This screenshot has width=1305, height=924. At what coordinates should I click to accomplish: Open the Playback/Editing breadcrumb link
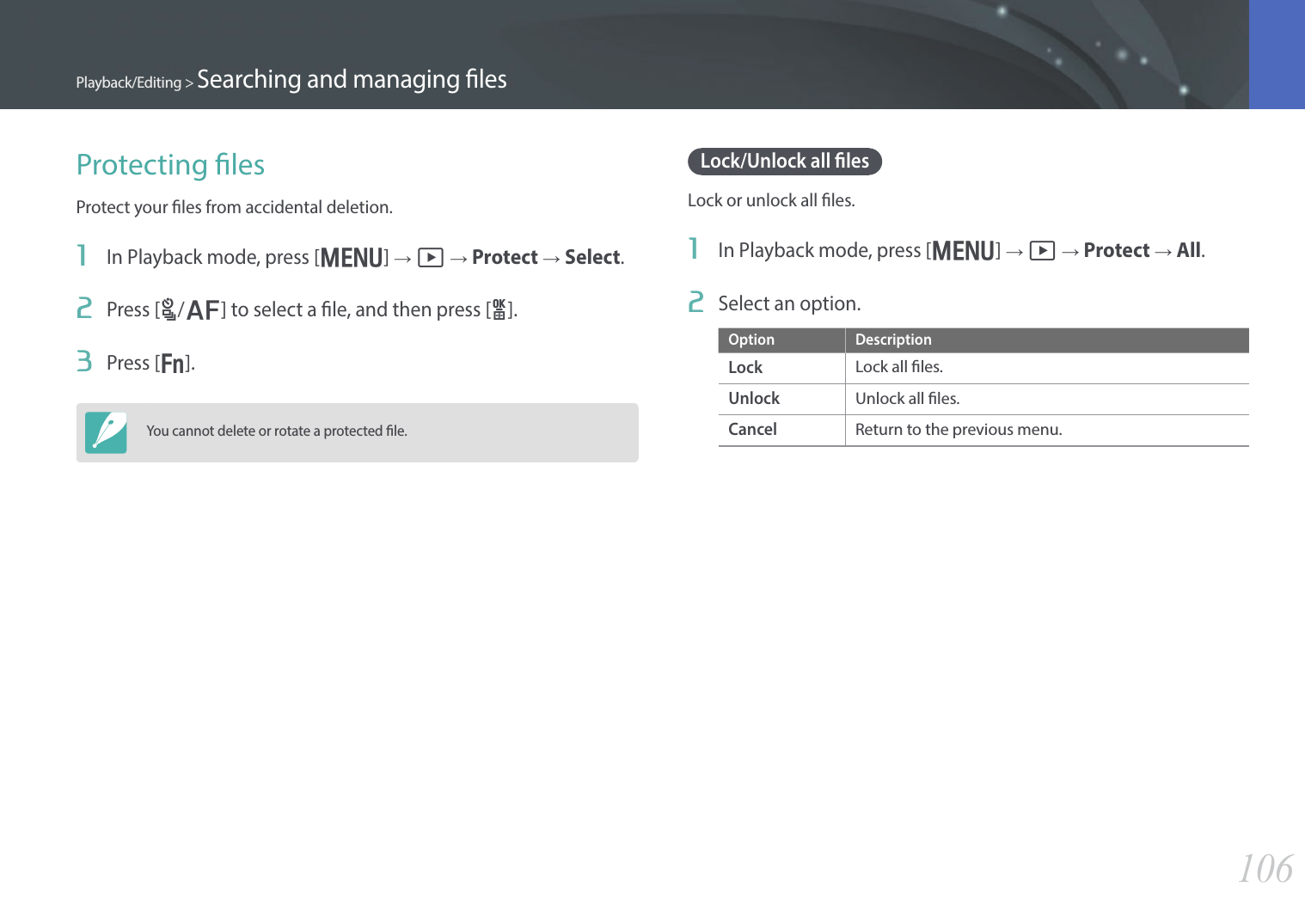coord(128,83)
